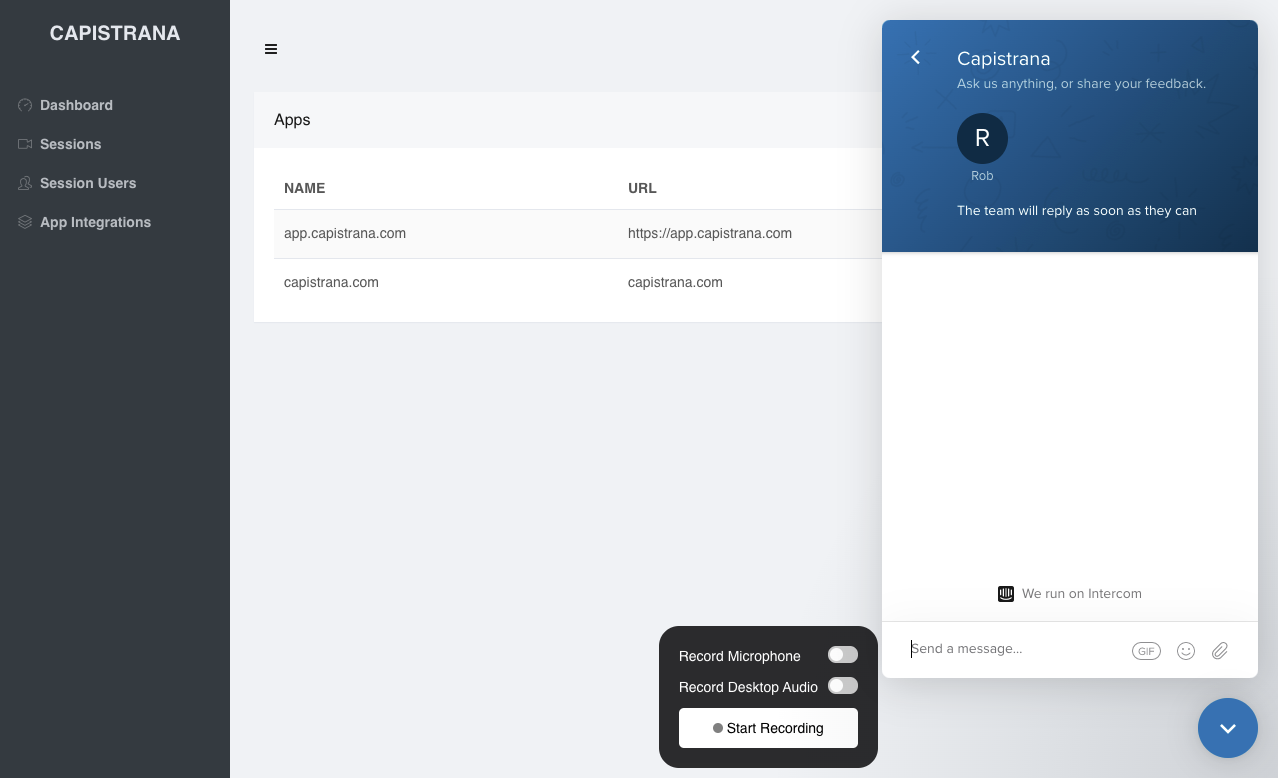Toggle Record Desktop Audio switch
Screen dimensions: 1278x778
843,686
